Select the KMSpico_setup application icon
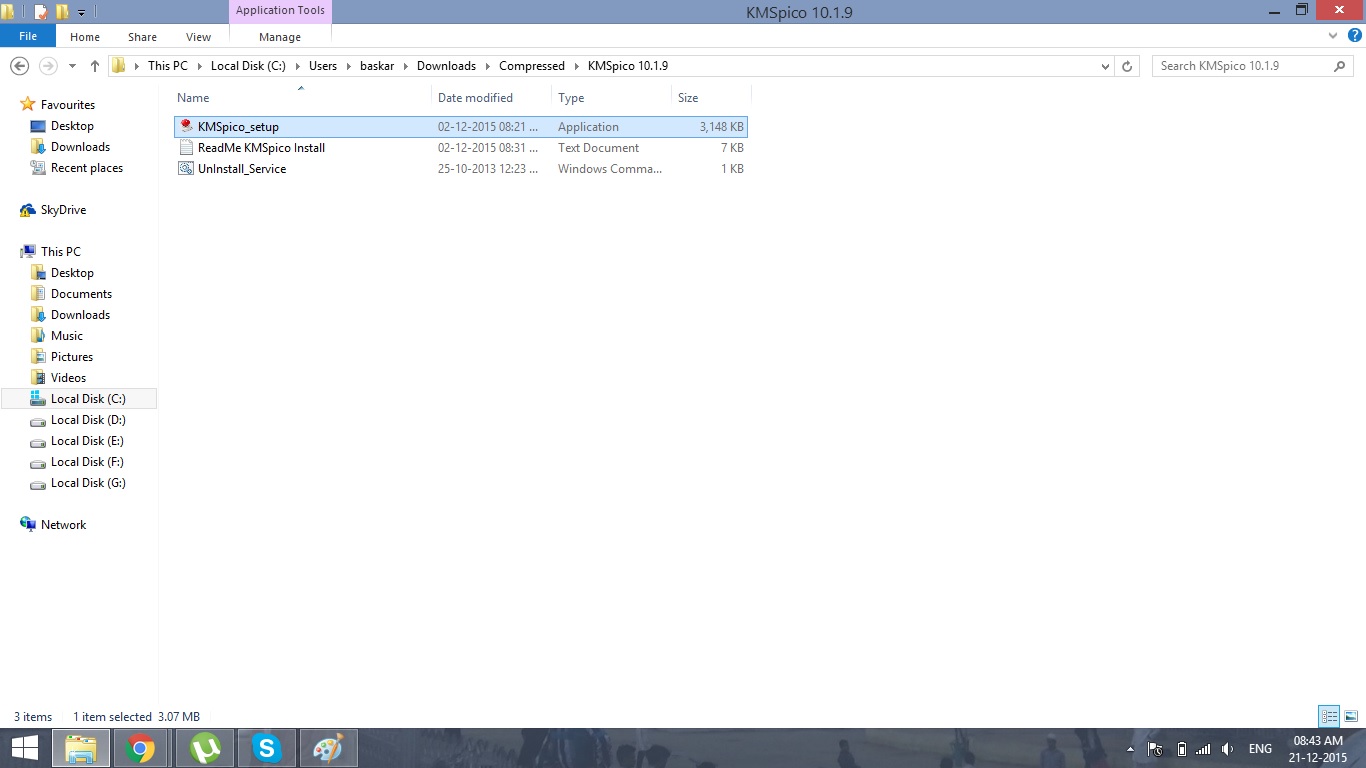The image size is (1366, 768). point(186,127)
